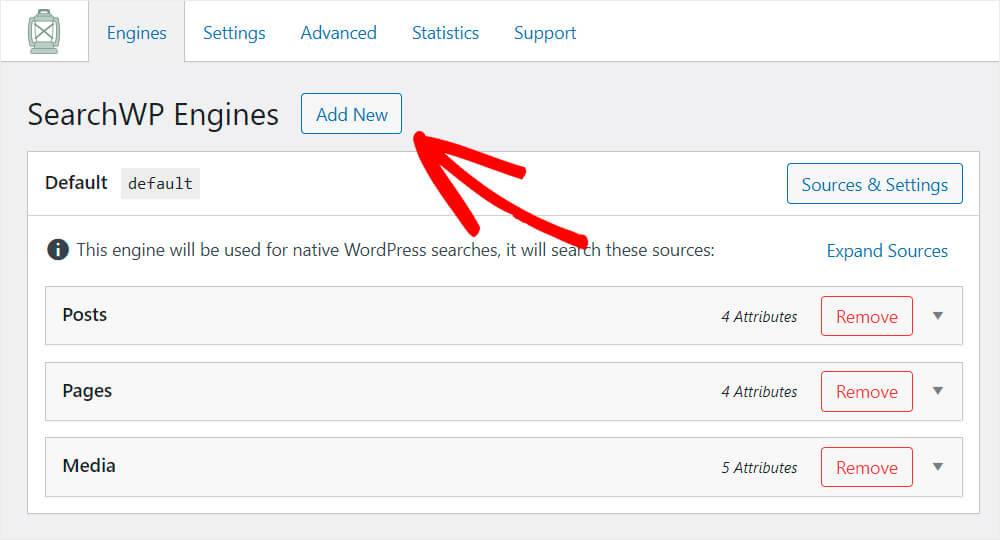Click '4 Attributes' in Pages row
The height and width of the screenshot is (540, 1000).
(x=759, y=391)
